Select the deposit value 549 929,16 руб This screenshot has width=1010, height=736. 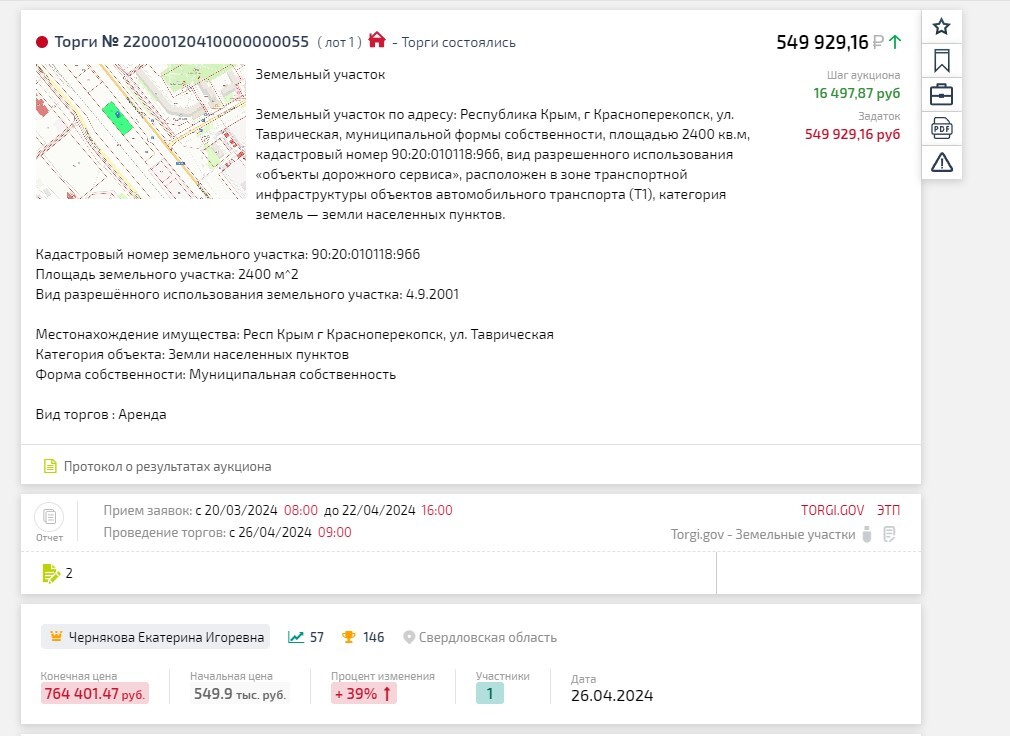(852, 135)
